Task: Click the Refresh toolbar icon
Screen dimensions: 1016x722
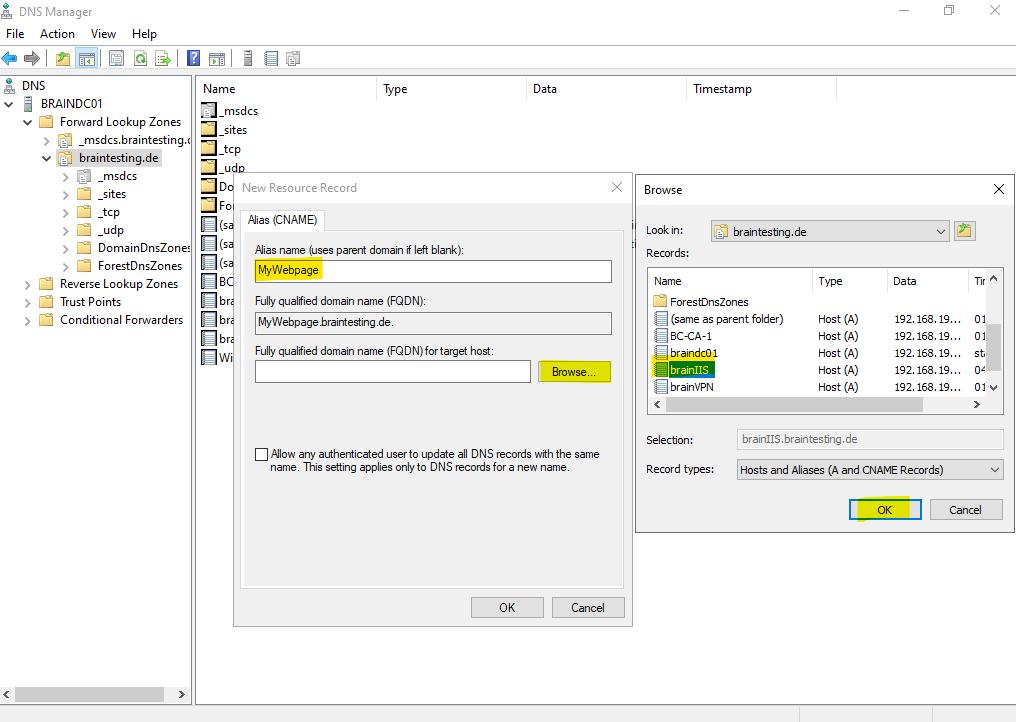Action: [140, 59]
